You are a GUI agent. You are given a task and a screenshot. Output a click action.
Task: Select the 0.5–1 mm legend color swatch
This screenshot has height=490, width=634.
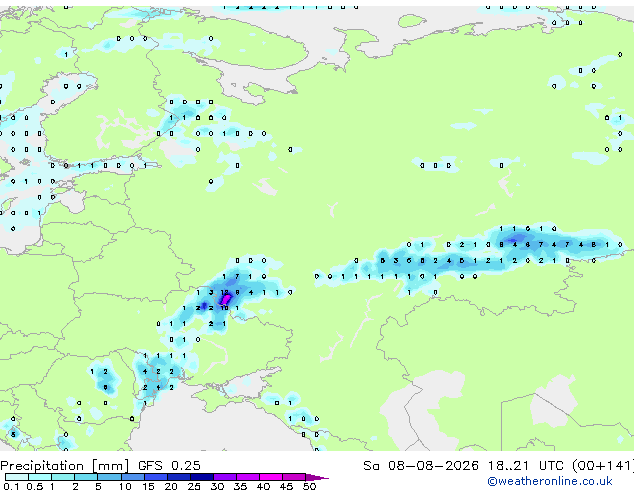point(40,477)
